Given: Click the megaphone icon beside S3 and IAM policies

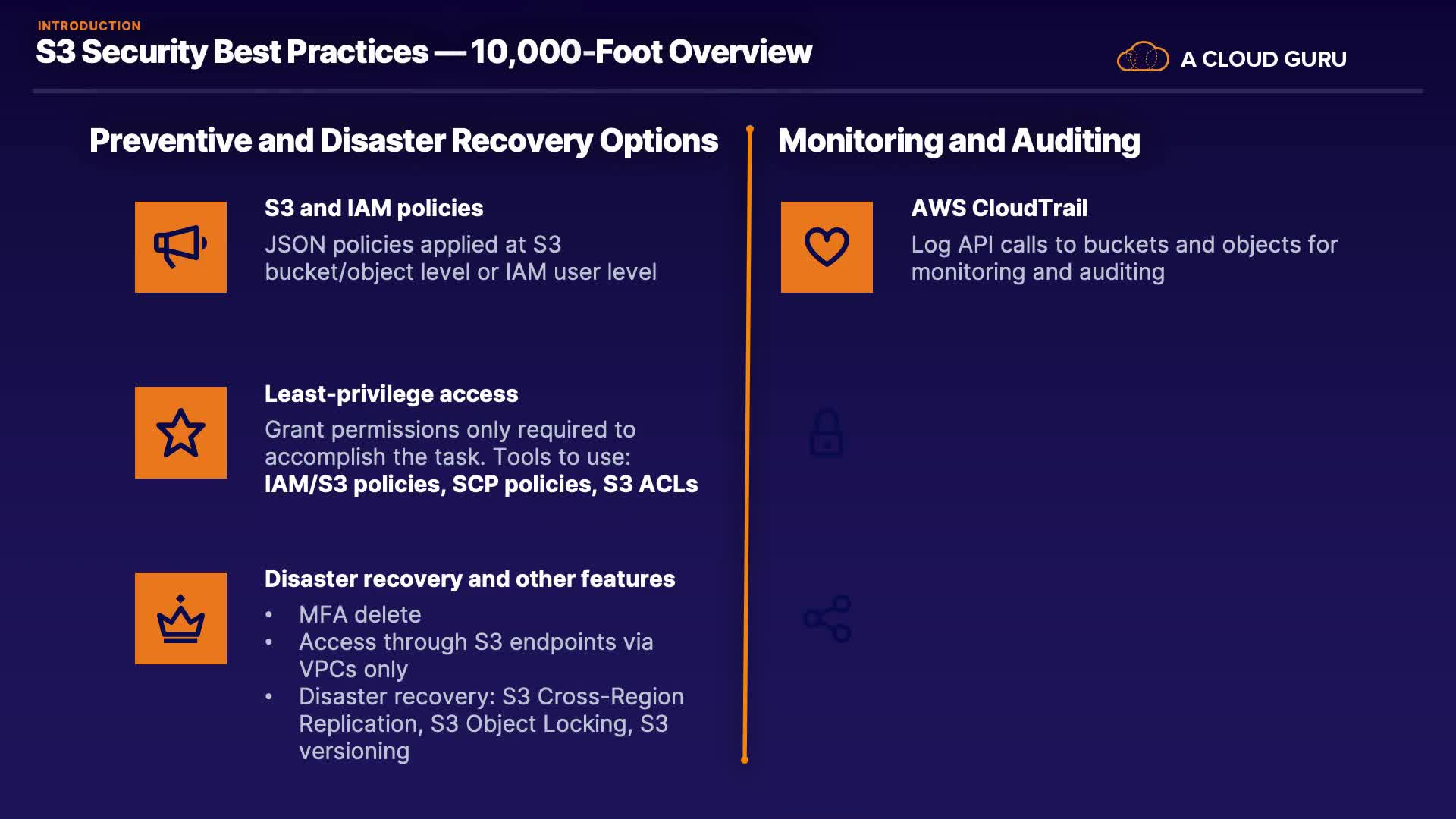Looking at the screenshot, I should (x=180, y=247).
